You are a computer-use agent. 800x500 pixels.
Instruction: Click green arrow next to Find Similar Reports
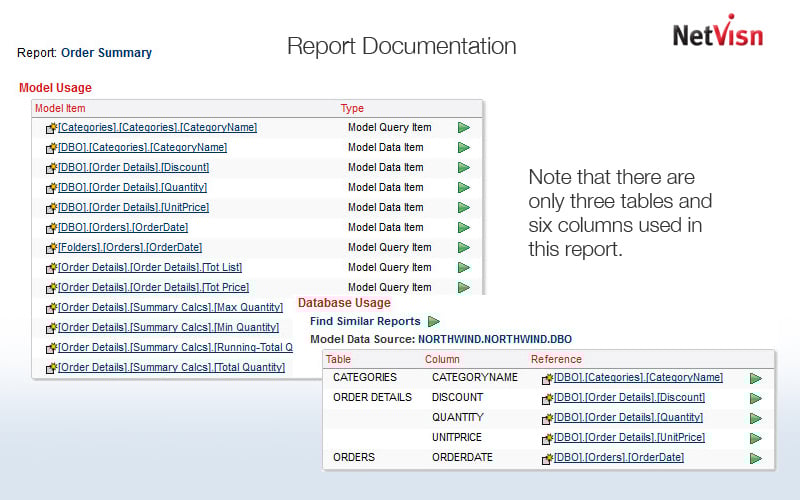(x=434, y=322)
